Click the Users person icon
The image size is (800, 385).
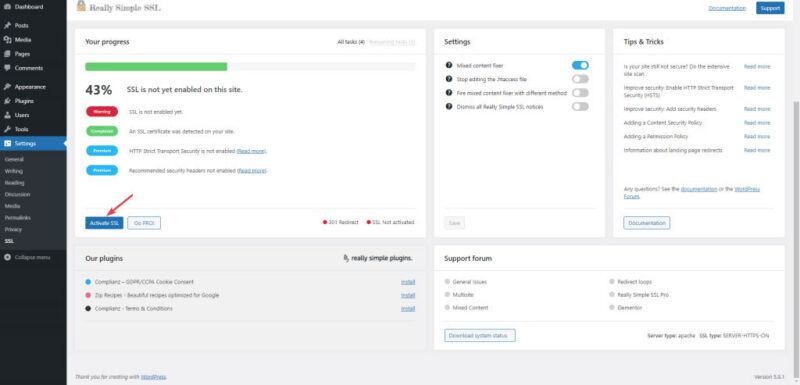[7, 115]
